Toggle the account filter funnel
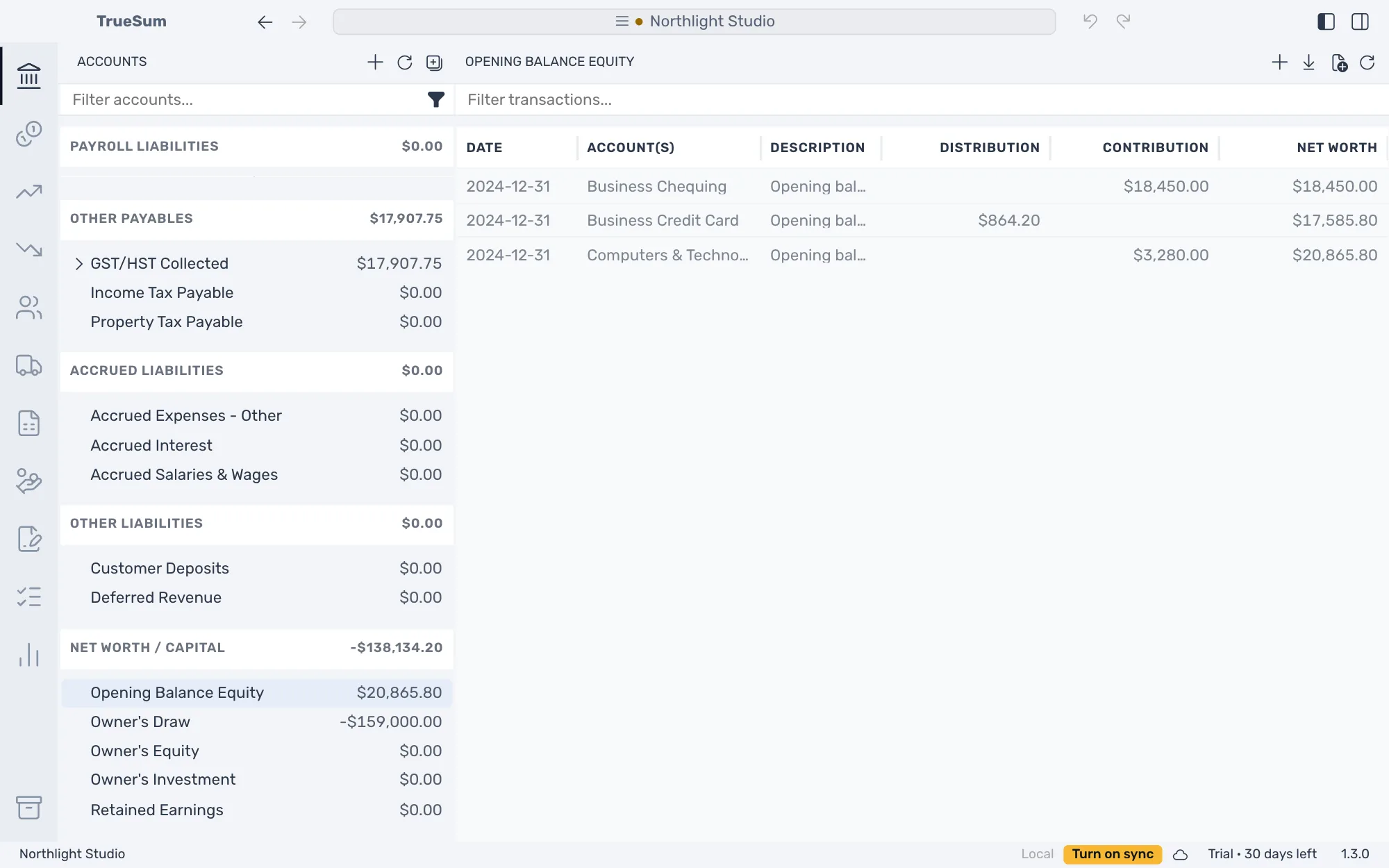This screenshot has height=868, width=1389. (435, 100)
